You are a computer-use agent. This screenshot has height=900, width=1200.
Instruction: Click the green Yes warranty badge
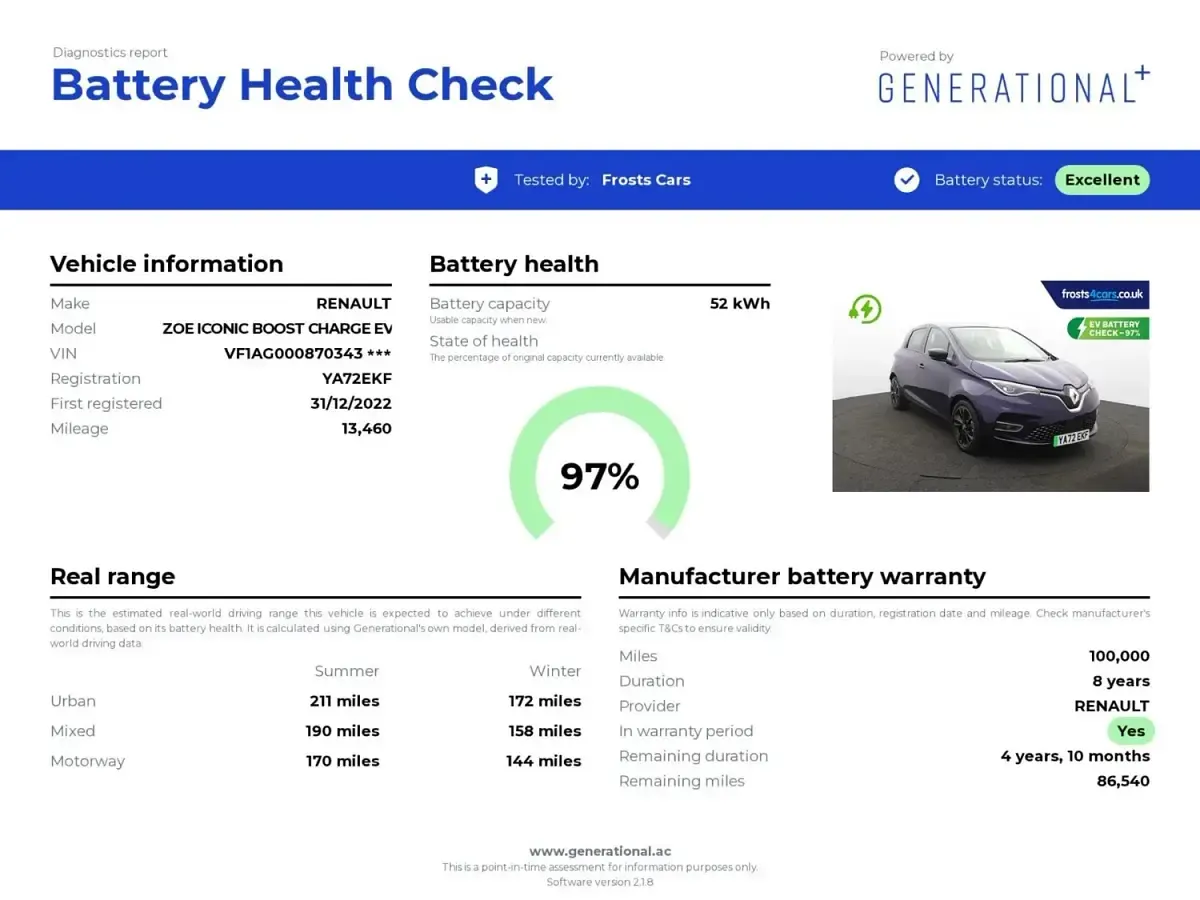pyautogui.click(x=1131, y=731)
